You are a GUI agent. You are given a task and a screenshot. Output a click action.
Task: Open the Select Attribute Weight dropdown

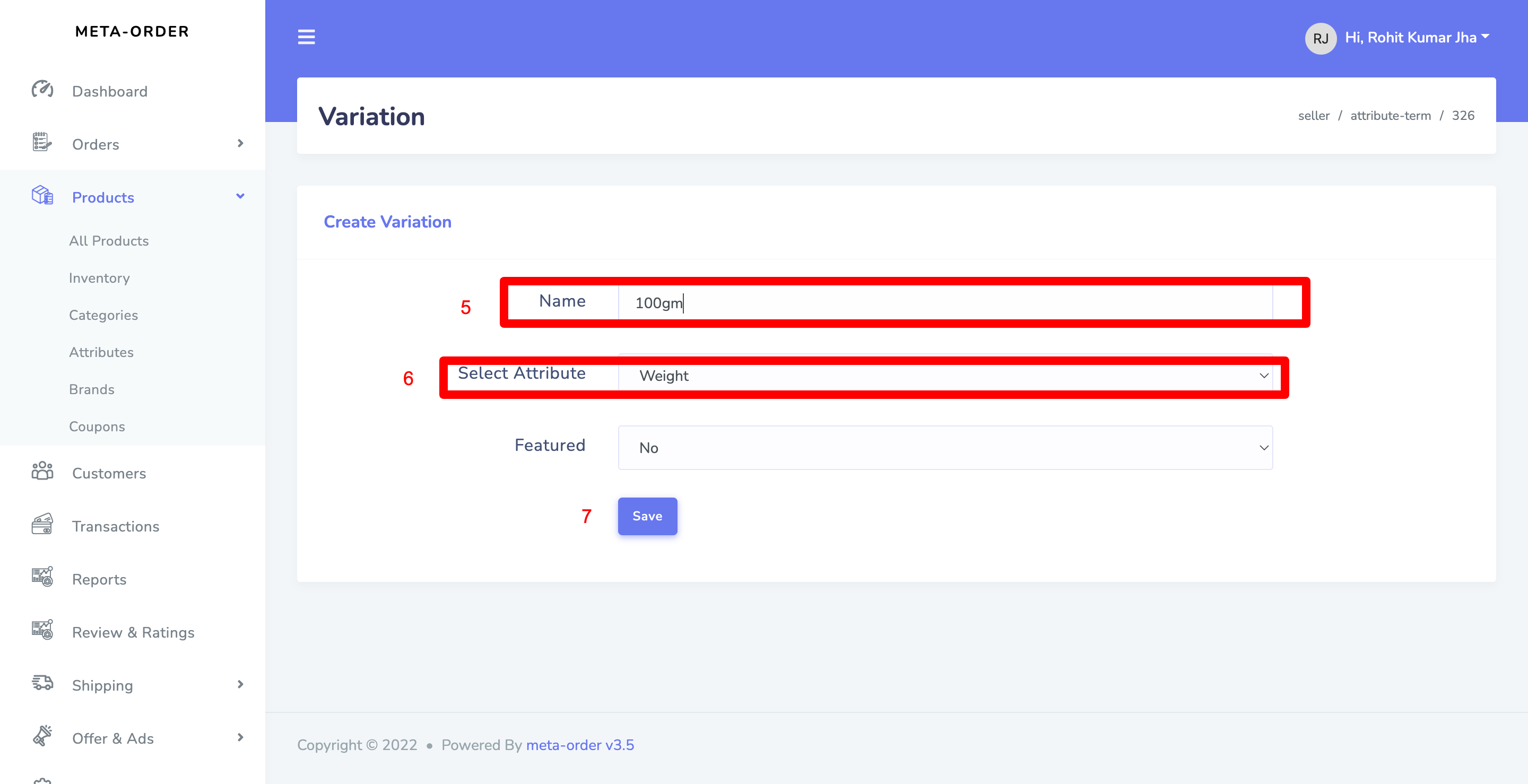tap(944, 376)
